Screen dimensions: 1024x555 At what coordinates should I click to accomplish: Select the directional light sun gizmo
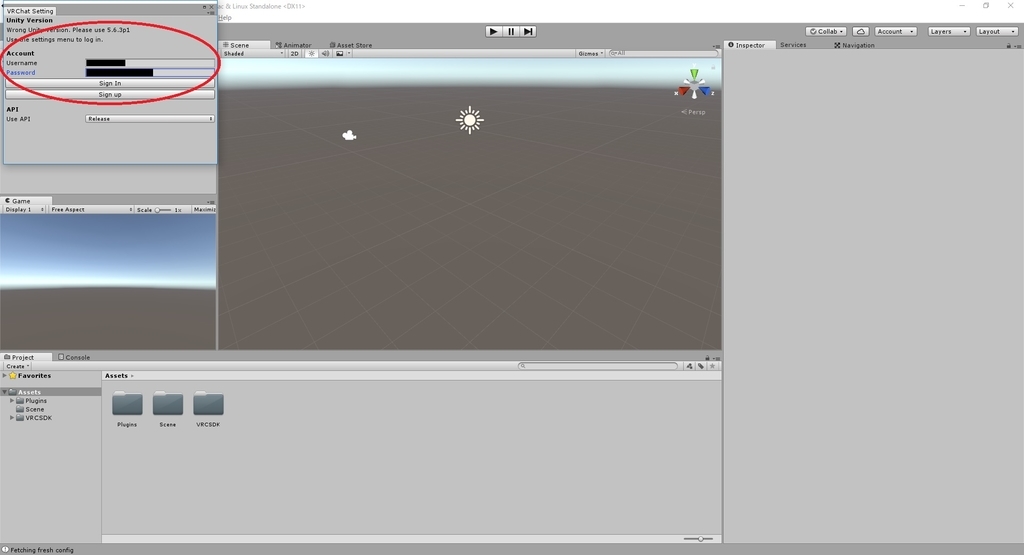pos(470,120)
